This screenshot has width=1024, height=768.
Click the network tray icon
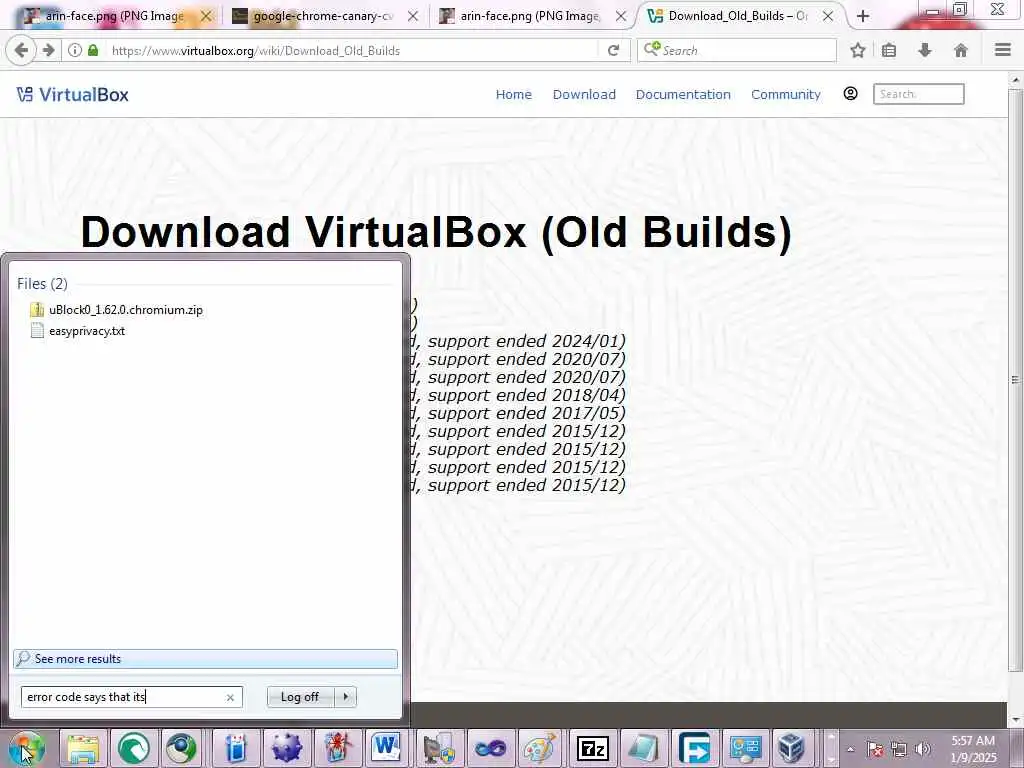click(x=899, y=749)
